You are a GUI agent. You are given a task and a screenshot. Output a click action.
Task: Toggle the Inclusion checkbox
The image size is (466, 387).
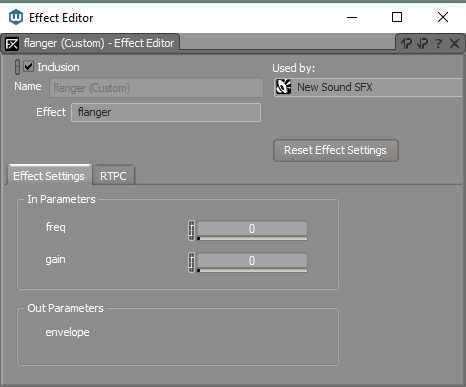[29, 67]
